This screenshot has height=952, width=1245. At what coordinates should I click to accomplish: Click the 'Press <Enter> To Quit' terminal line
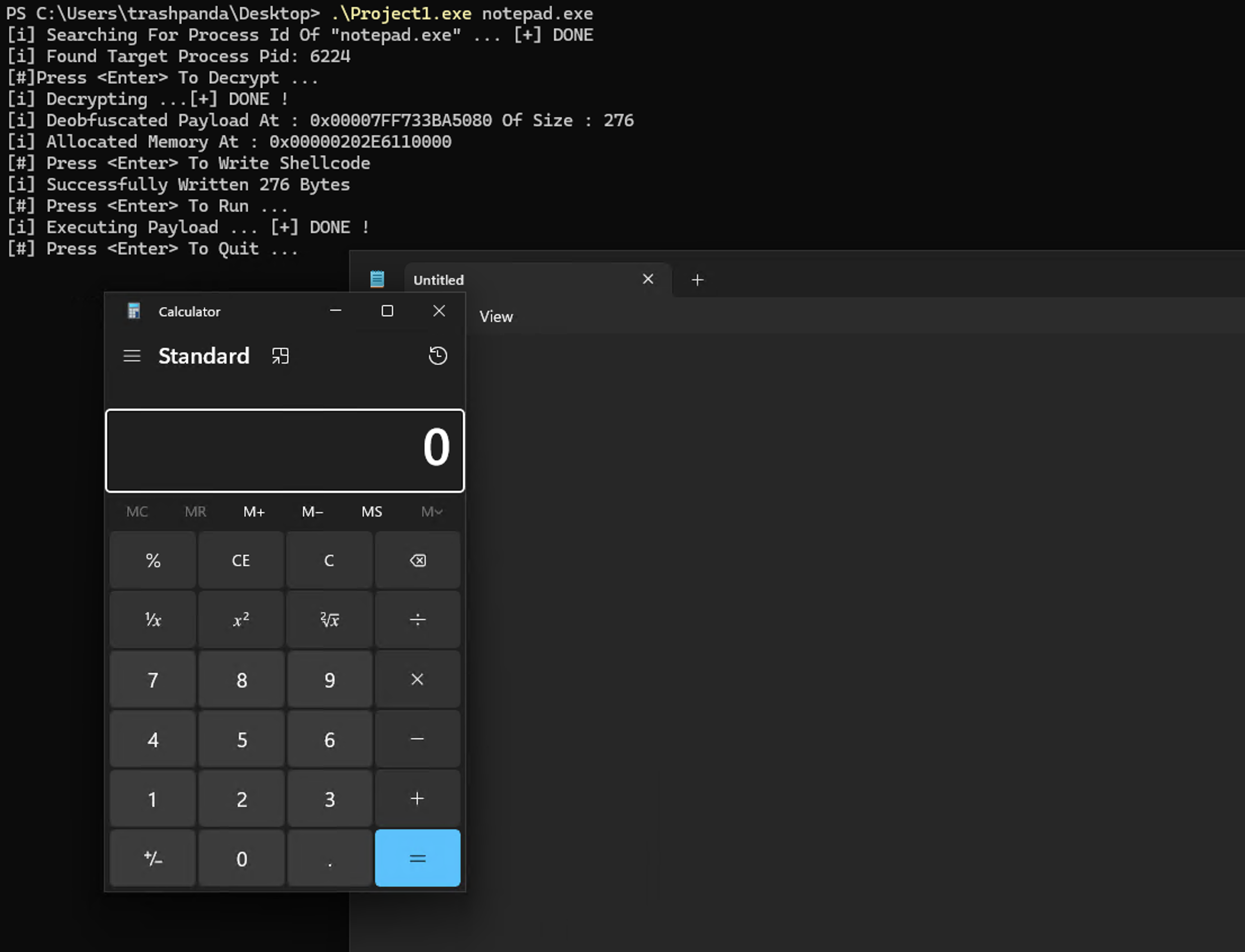coord(152,249)
